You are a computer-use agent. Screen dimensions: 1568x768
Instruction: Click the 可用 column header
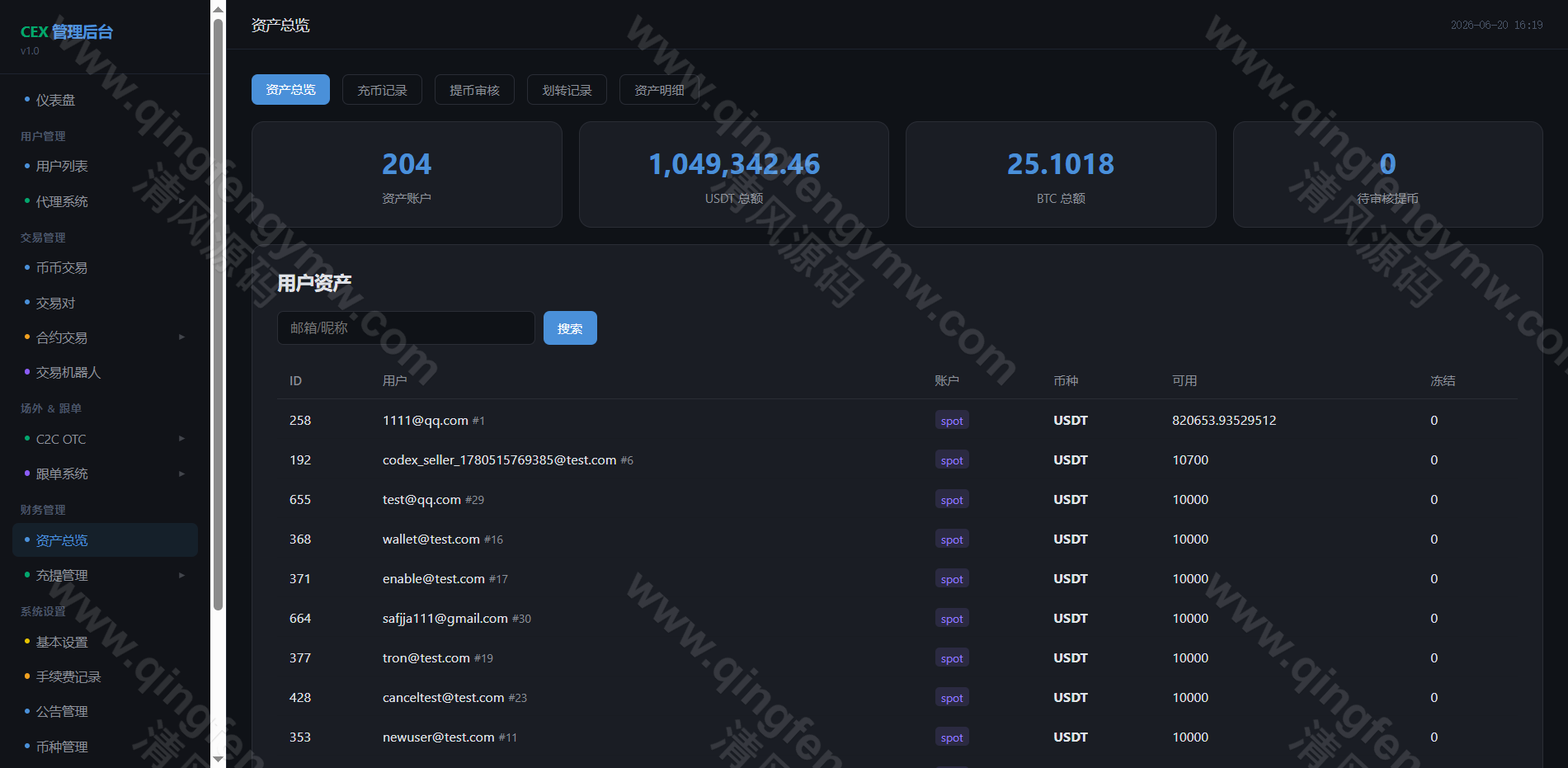[x=1184, y=381]
